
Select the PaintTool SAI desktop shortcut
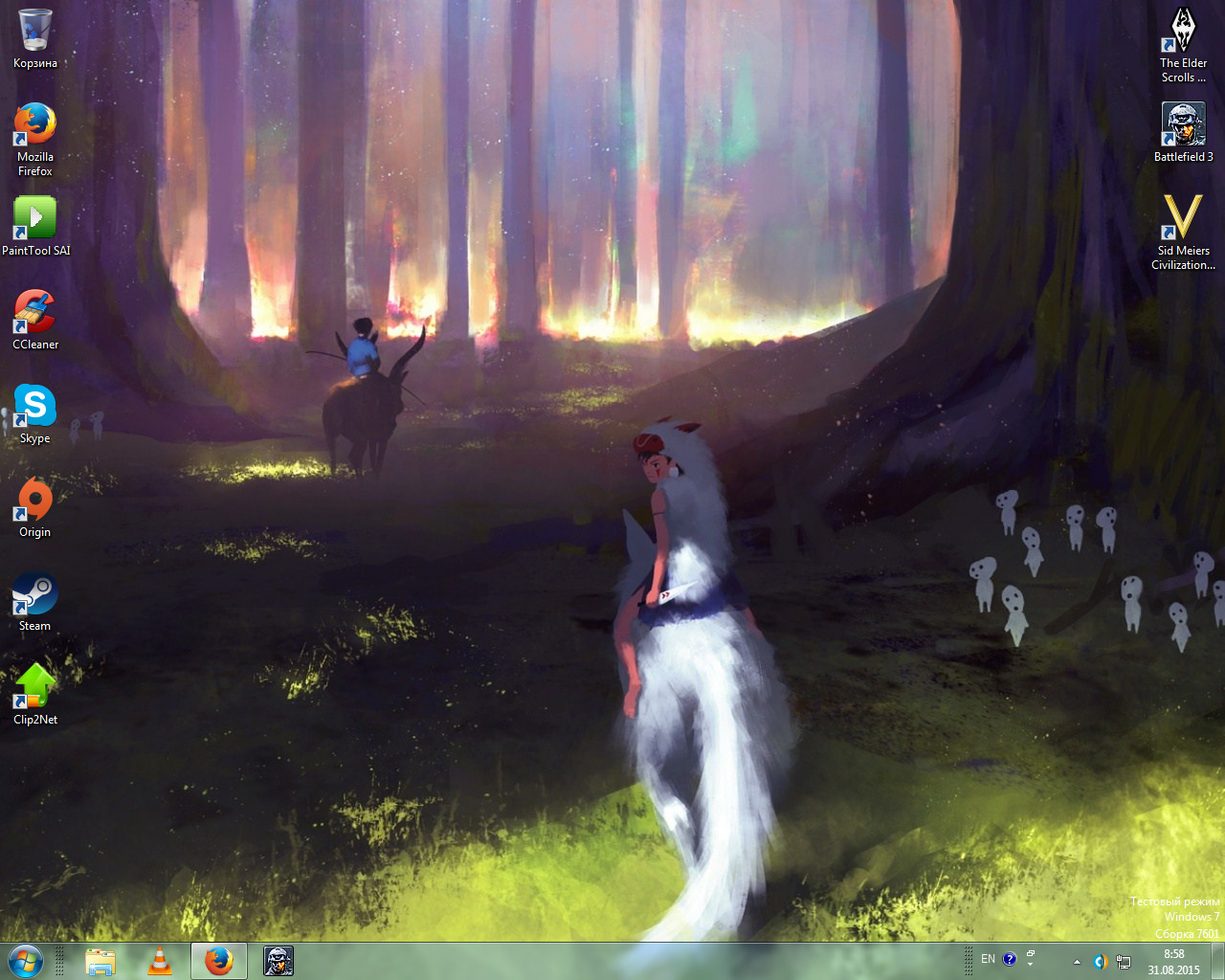pyautogui.click(x=35, y=227)
